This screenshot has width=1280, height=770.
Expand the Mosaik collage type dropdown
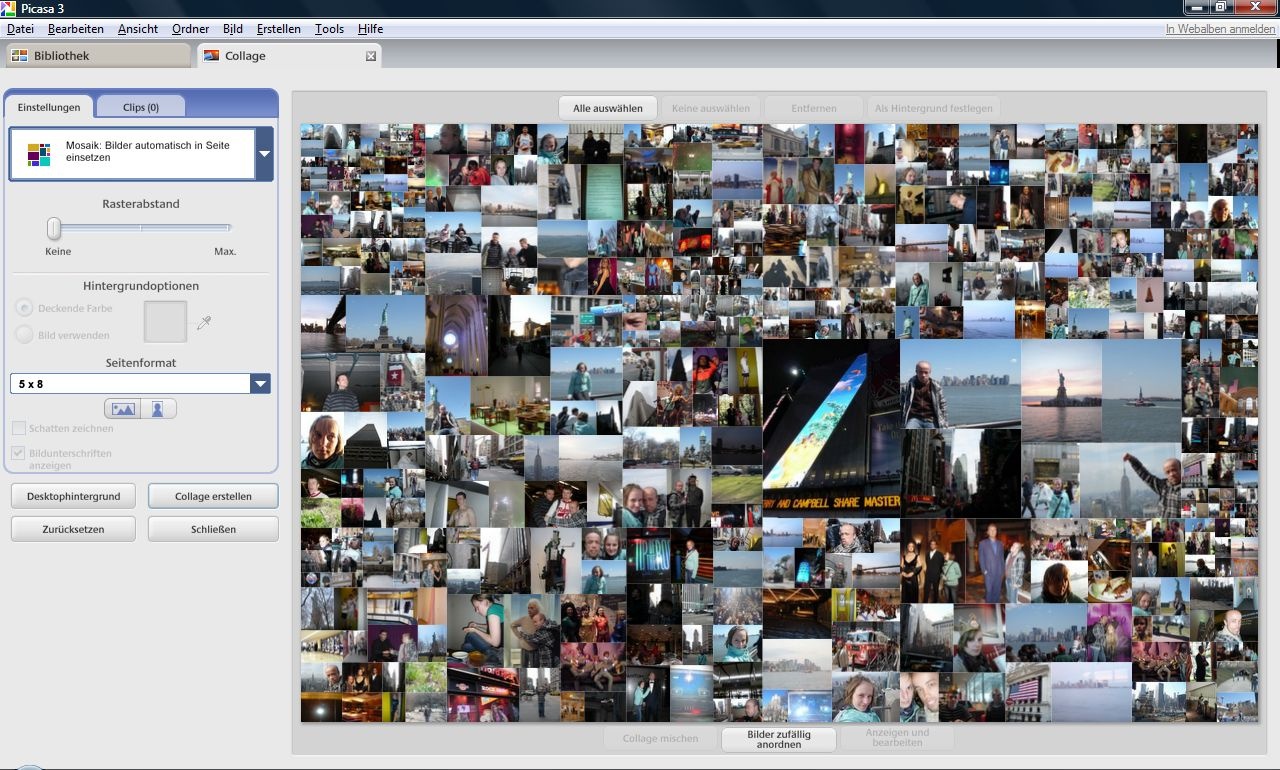265,154
